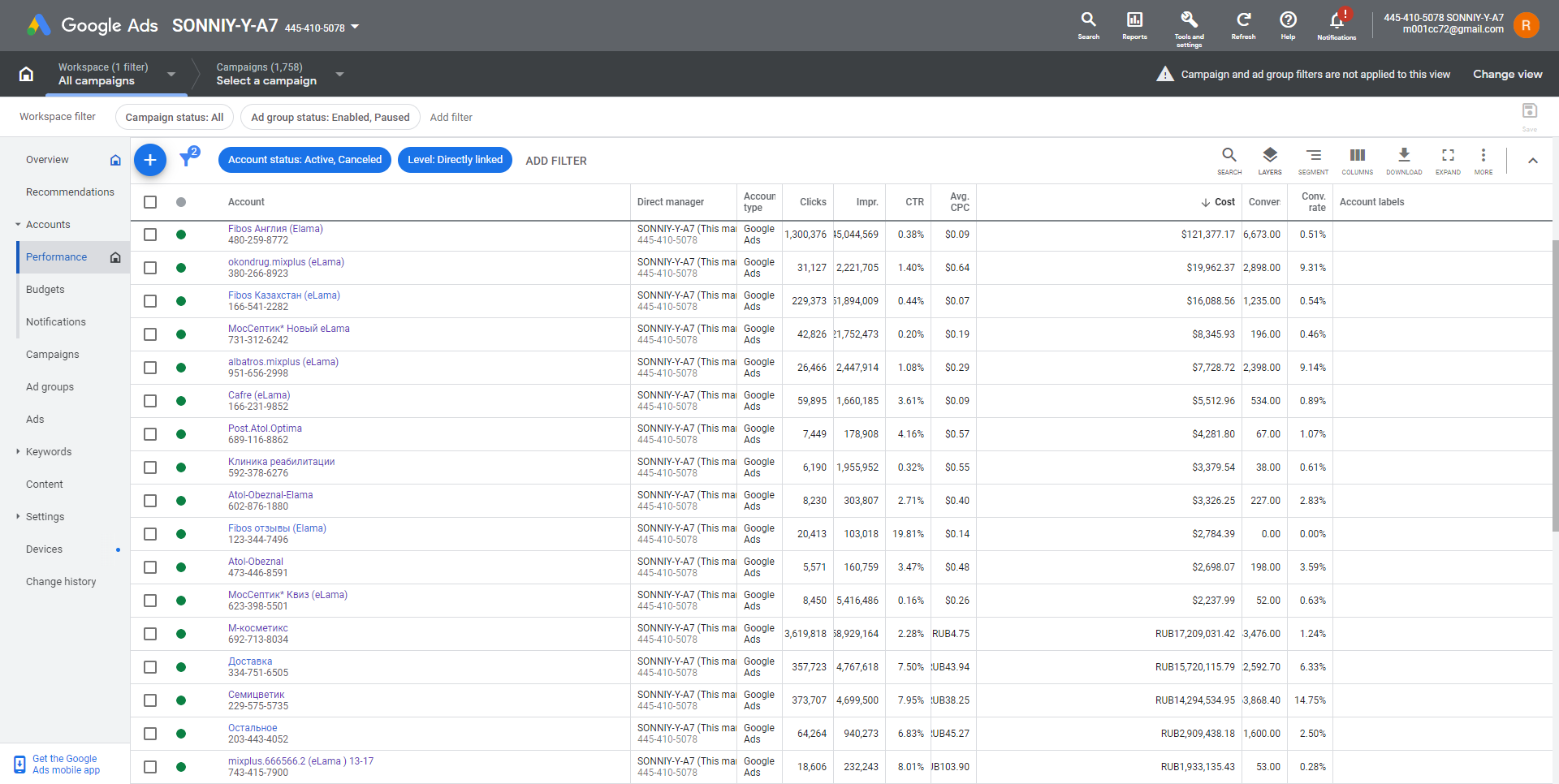Go to the home icon in navigation bar

point(26,74)
